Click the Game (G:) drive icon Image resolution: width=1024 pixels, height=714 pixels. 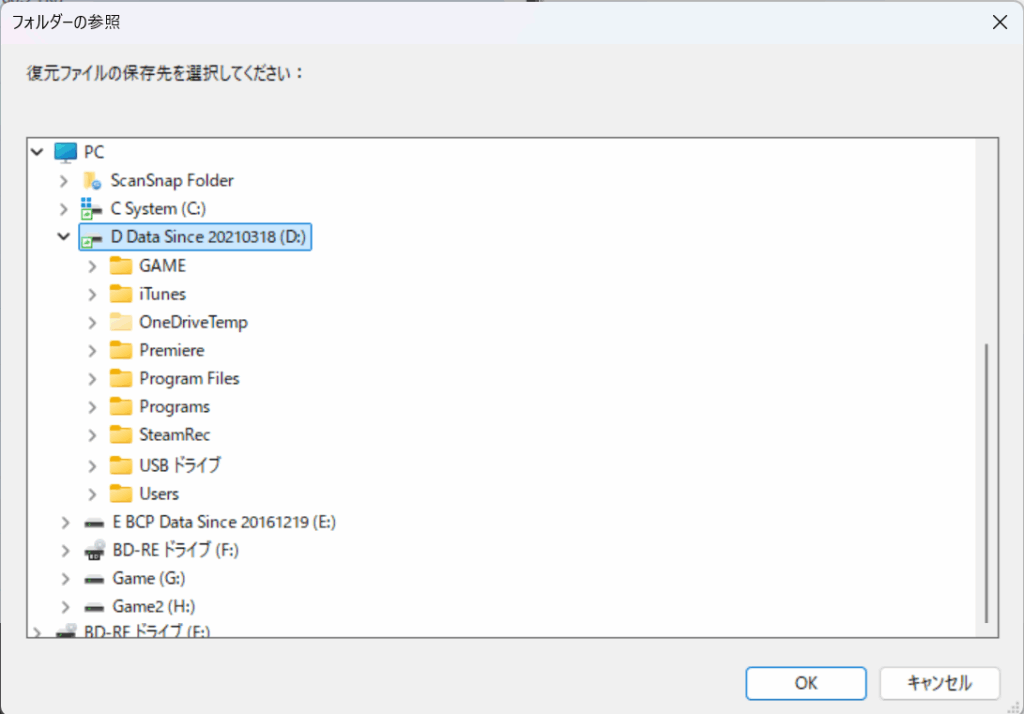(x=94, y=579)
